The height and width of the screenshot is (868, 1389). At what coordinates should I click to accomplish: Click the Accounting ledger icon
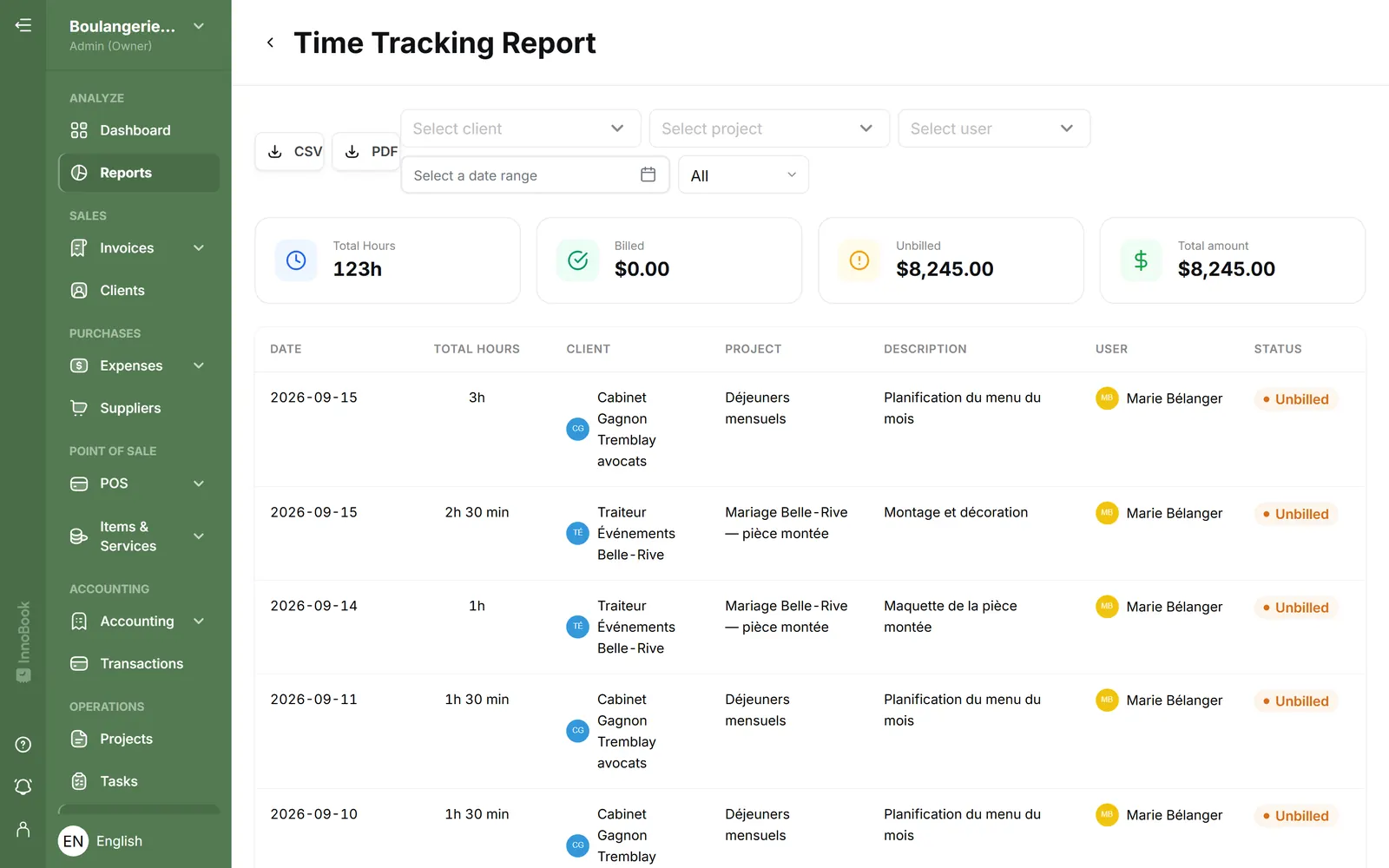tap(79, 621)
